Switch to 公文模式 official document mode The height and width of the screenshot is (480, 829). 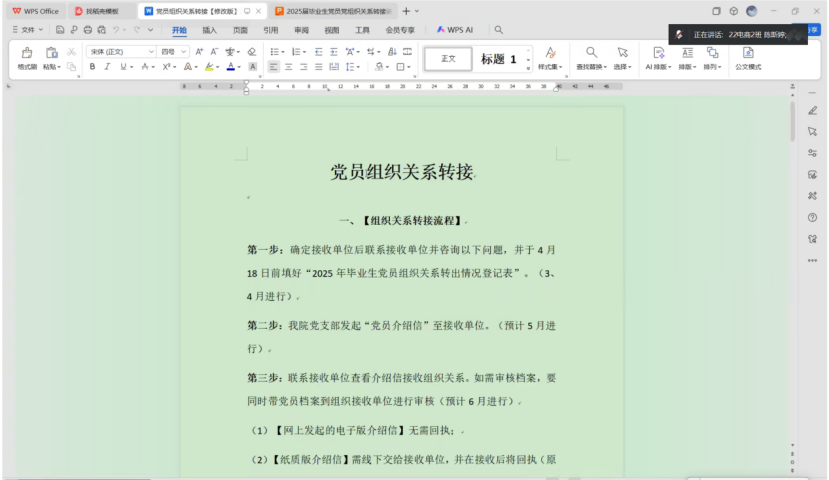pos(747,58)
